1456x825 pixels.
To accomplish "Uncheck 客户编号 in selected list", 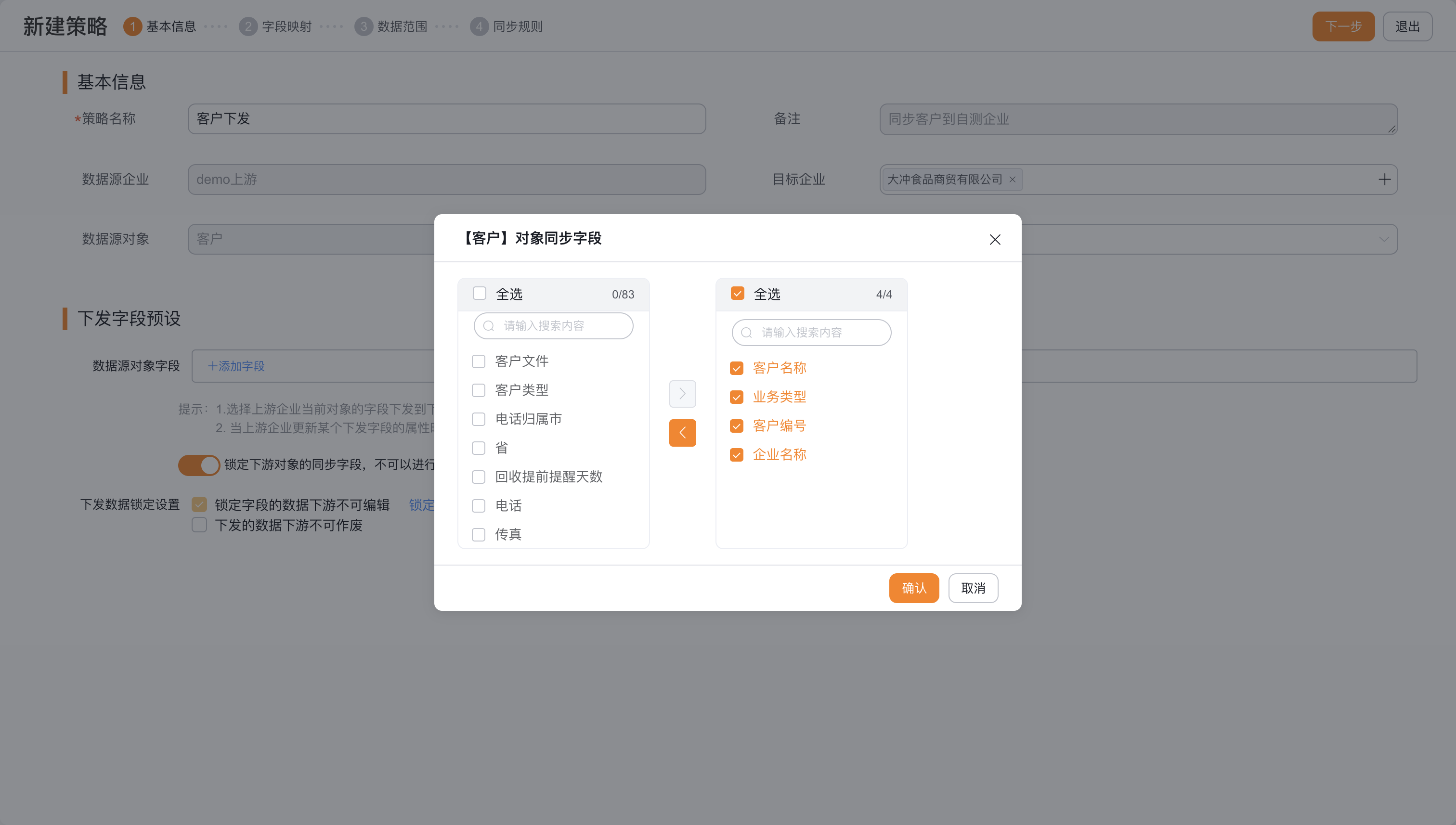I will pyautogui.click(x=736, y=426).
